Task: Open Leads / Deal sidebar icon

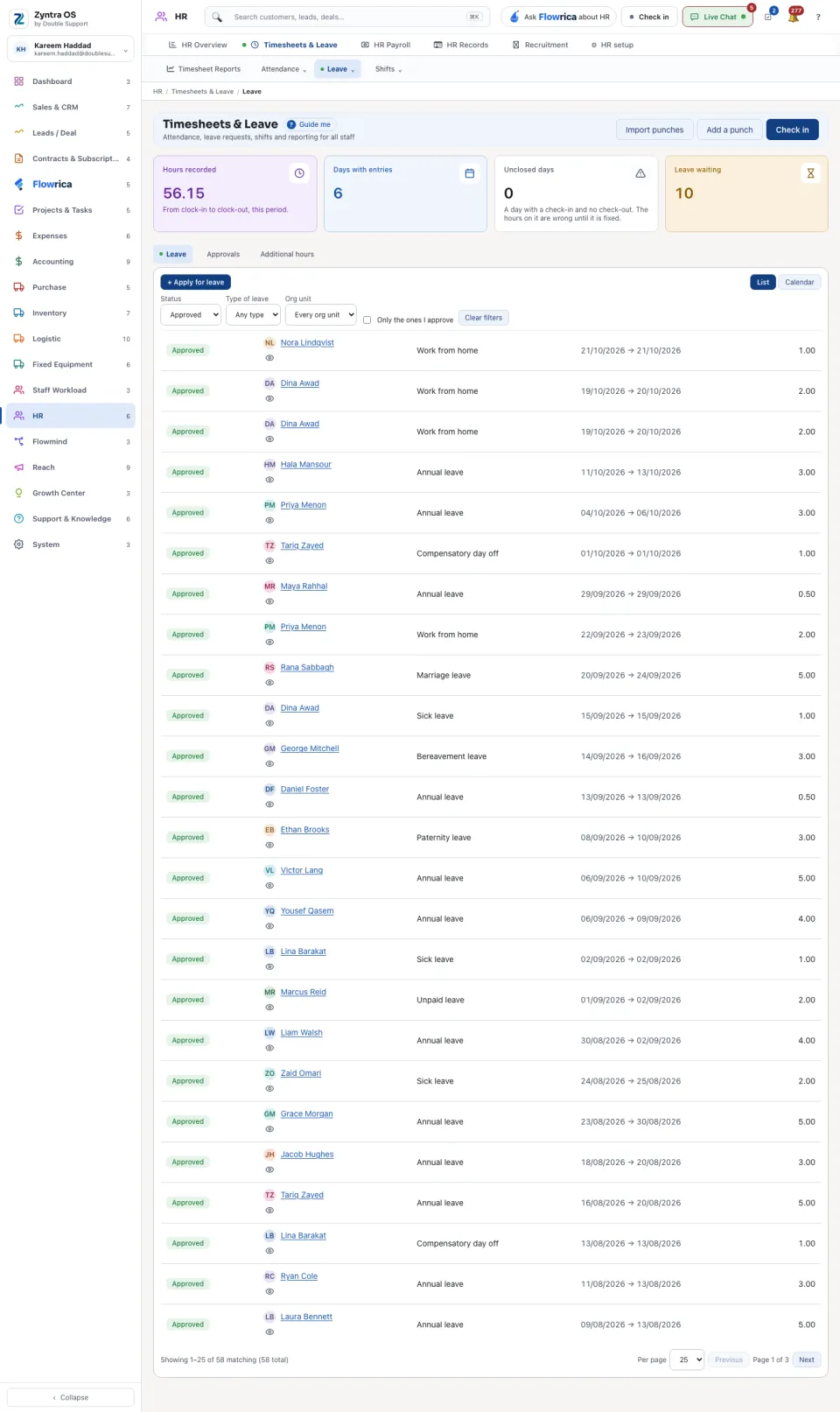Action: point(18,133)
